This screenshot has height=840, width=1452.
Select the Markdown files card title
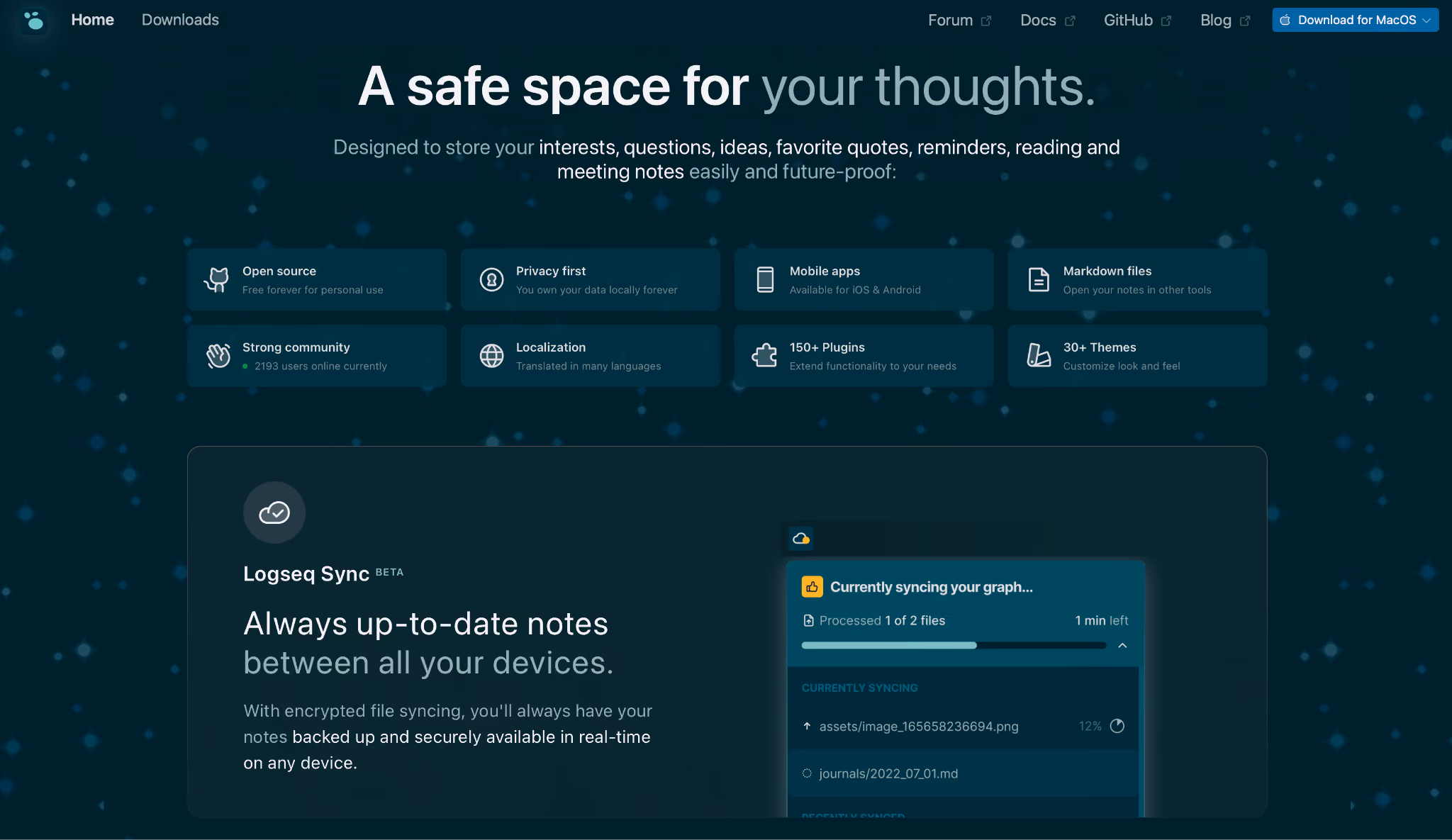coord(1107,271)
